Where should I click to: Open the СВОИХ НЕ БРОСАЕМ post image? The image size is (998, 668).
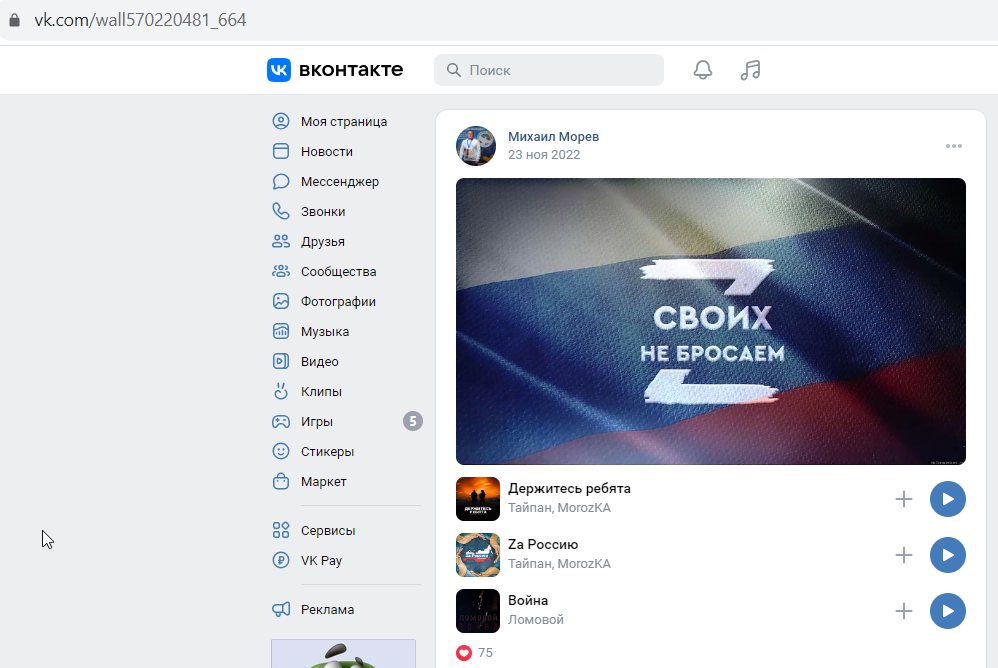(710, 321)
